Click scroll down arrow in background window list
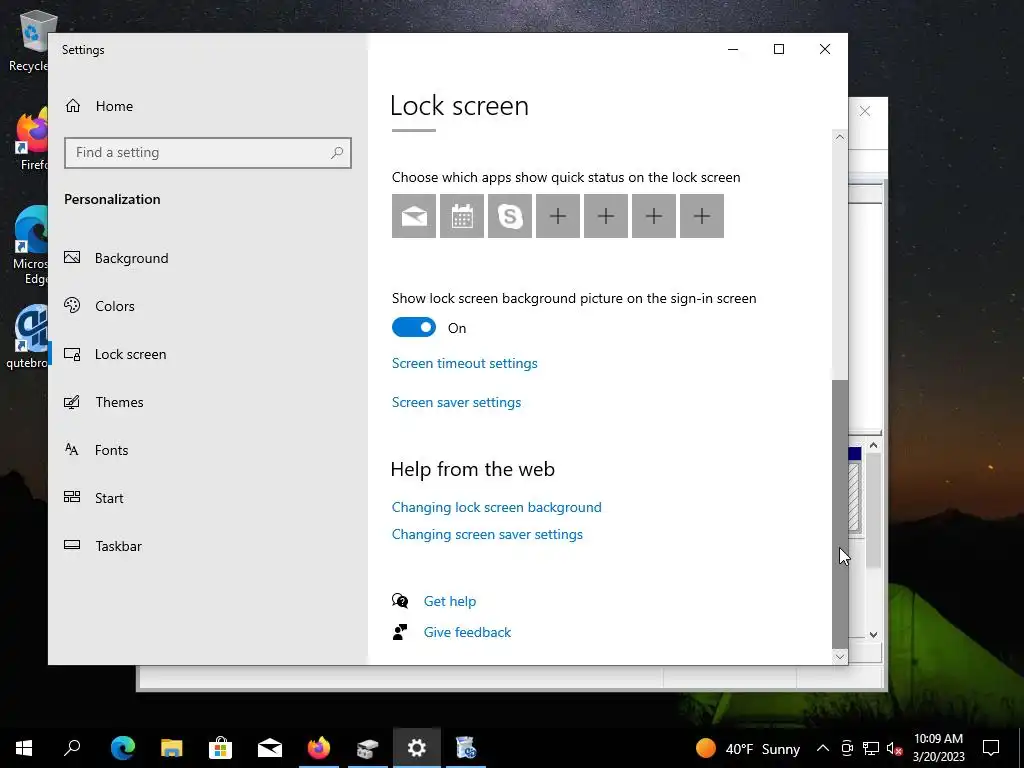 coord(873,634)
